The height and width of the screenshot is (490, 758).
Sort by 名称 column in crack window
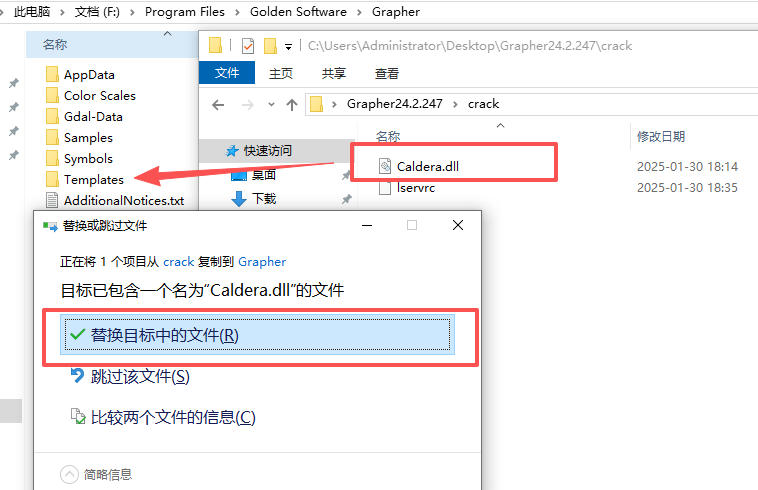coord(388,136)
